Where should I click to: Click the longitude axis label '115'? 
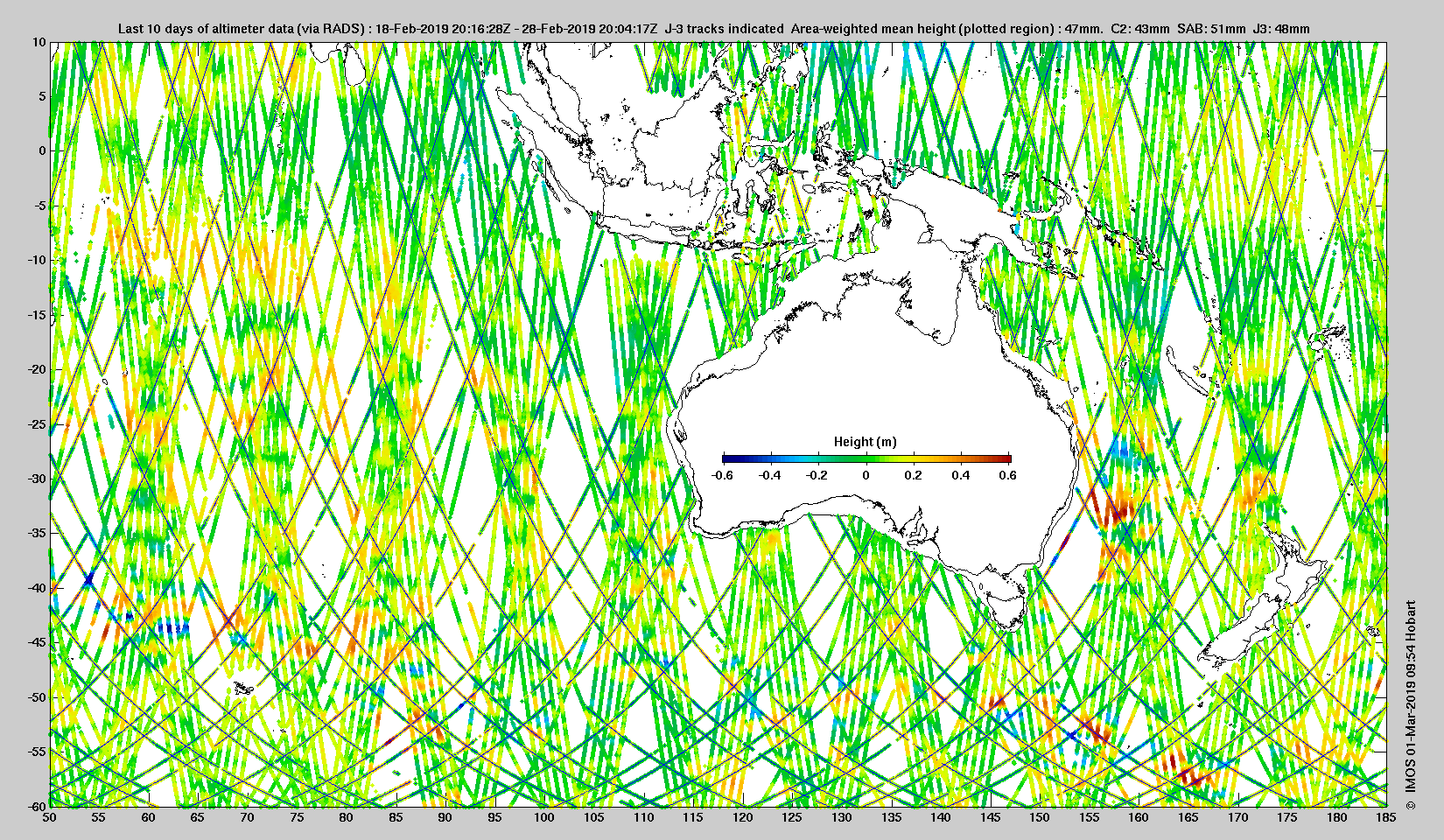click(693, 817)
